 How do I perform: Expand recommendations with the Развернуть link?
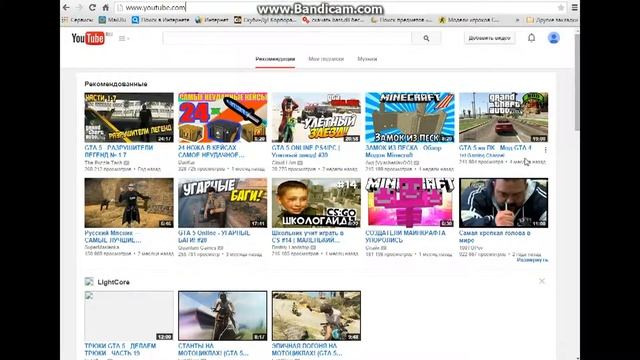tap(532, 260)
